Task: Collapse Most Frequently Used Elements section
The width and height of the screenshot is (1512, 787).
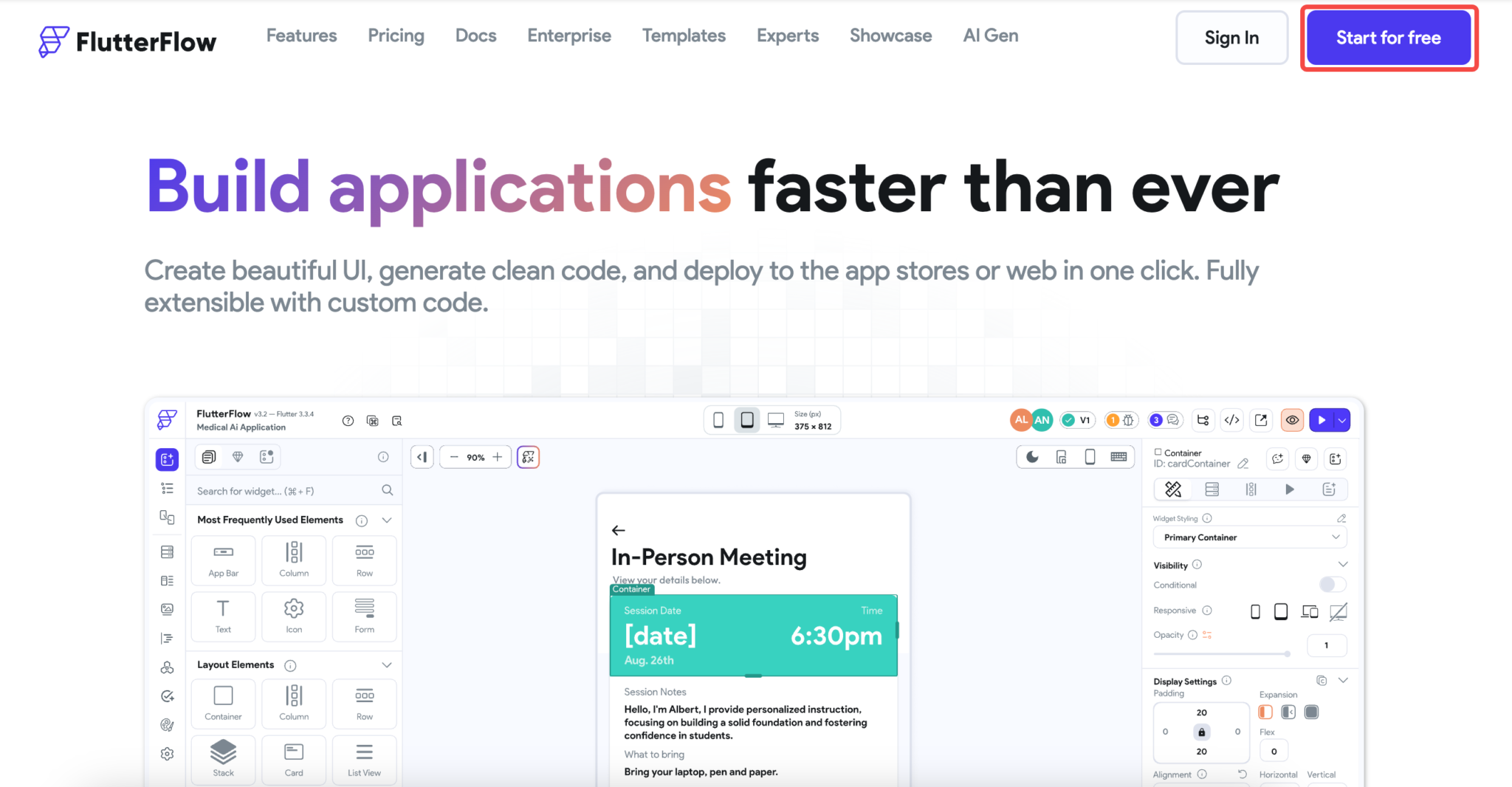Action: [387, 520]
